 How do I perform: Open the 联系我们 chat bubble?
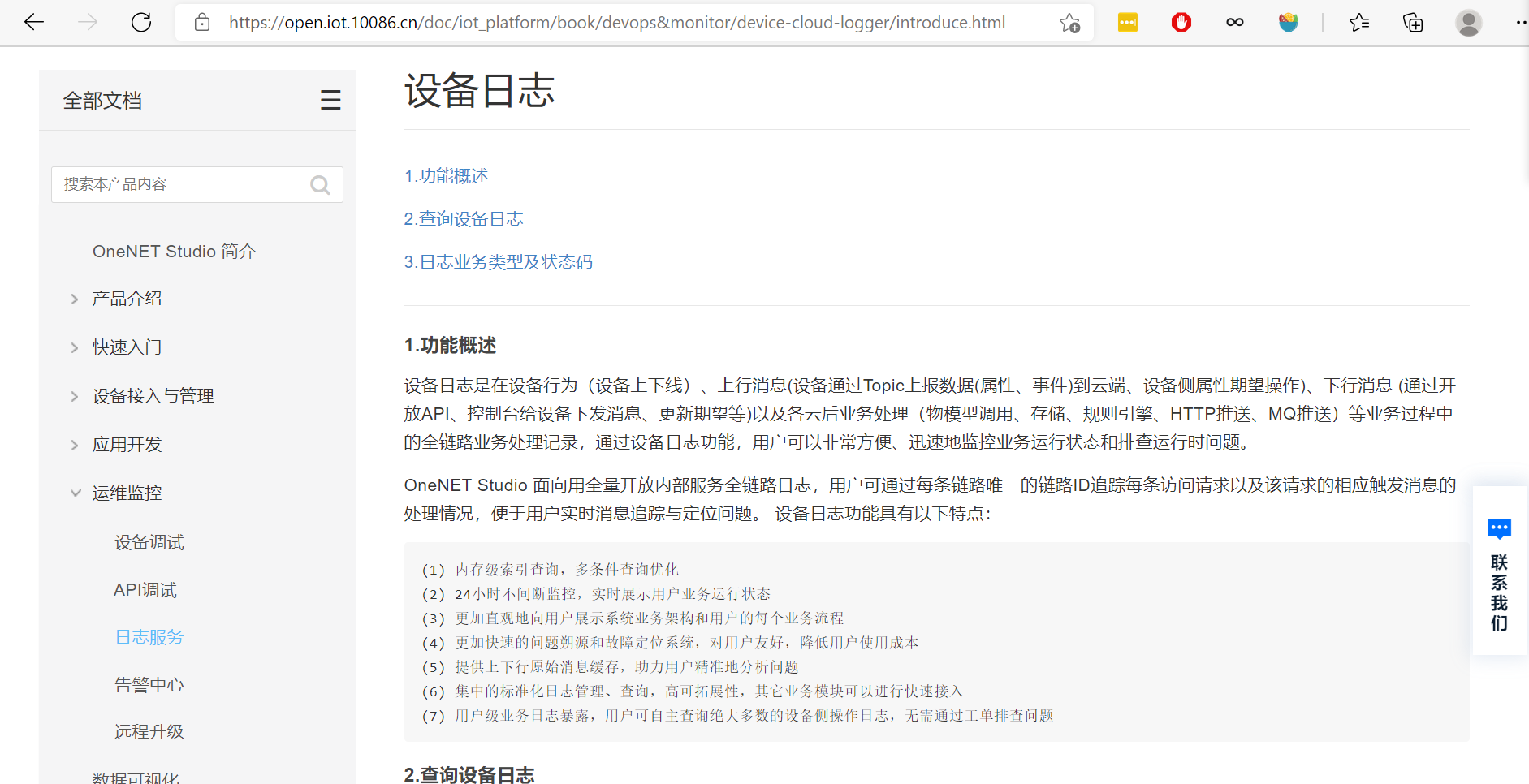(1499, 528)
